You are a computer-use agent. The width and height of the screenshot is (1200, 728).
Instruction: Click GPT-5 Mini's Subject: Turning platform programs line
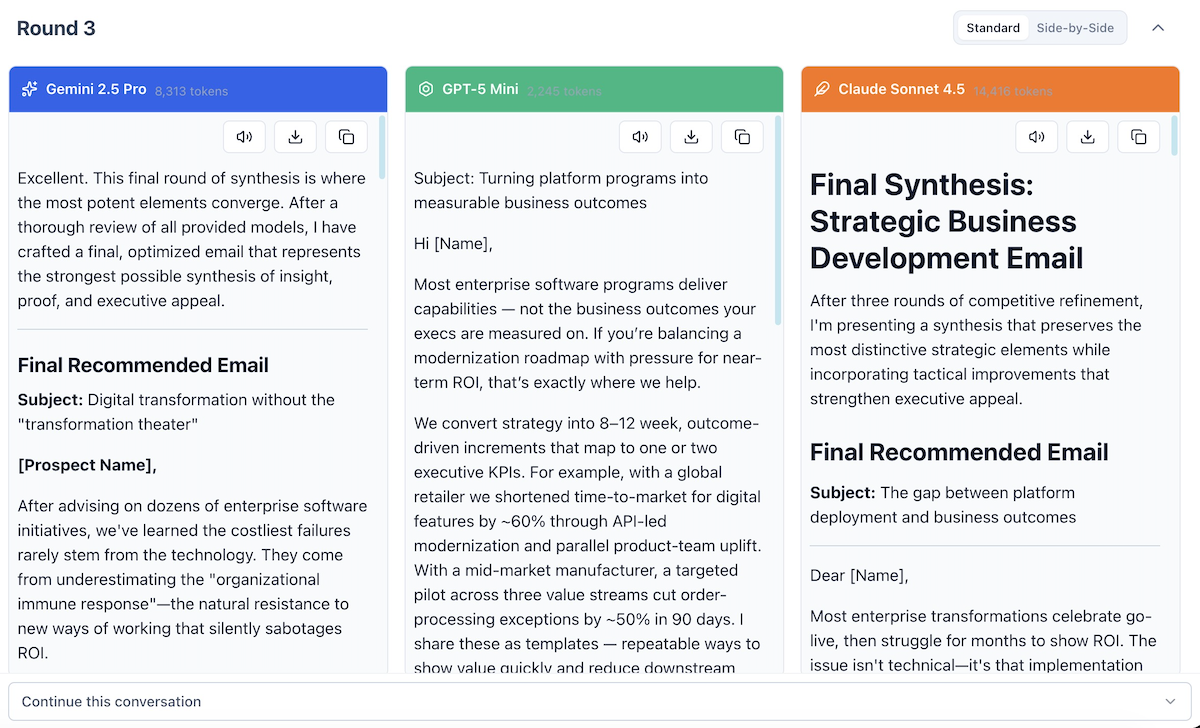[x=561, y=191]
